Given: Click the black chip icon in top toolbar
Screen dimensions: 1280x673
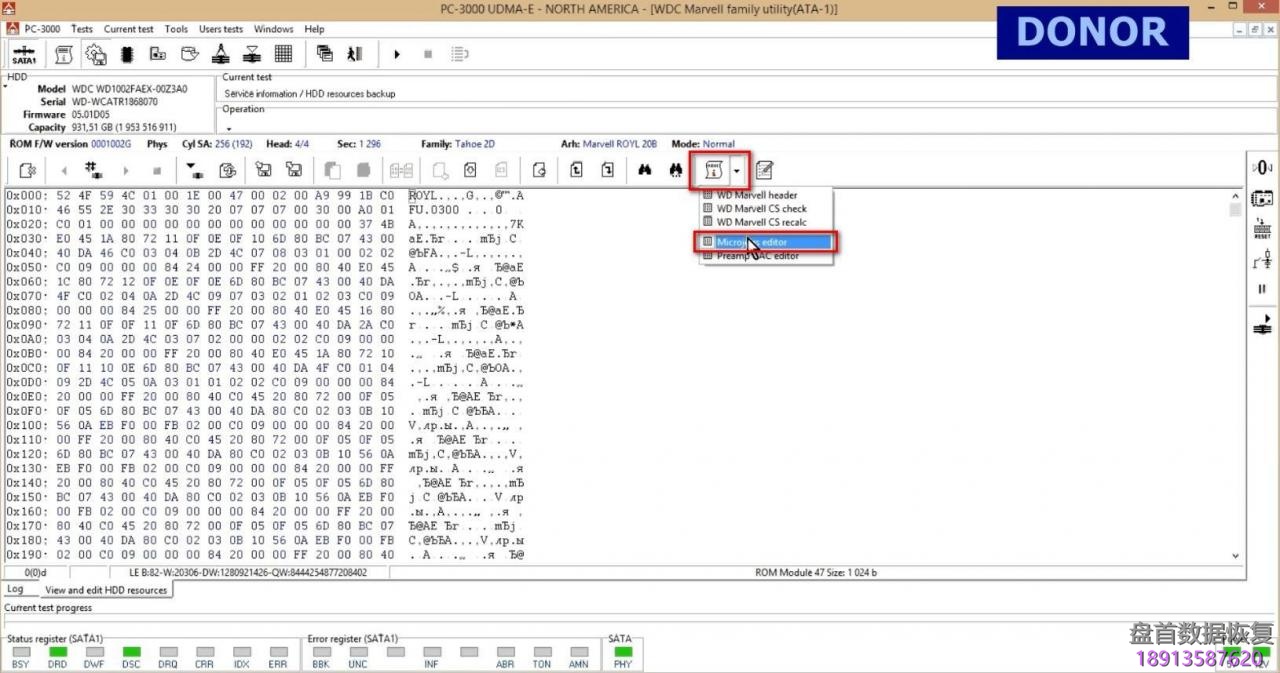Looking at the screenshot, I should tap(128, 54).
